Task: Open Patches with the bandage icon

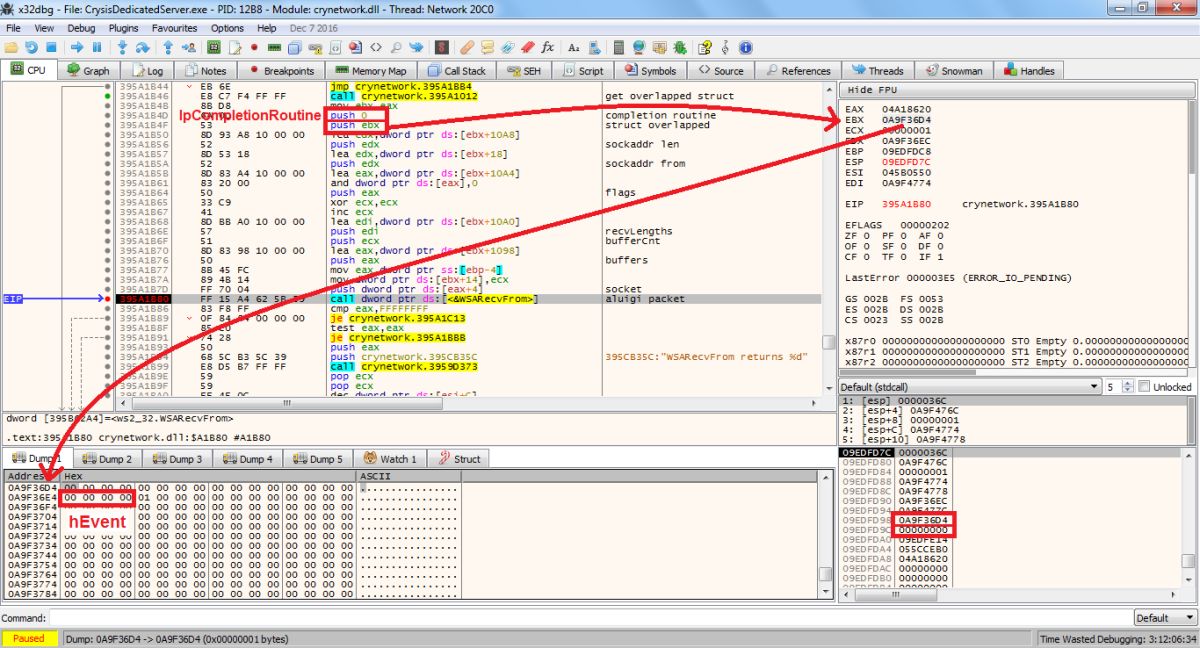Action: 467,47
